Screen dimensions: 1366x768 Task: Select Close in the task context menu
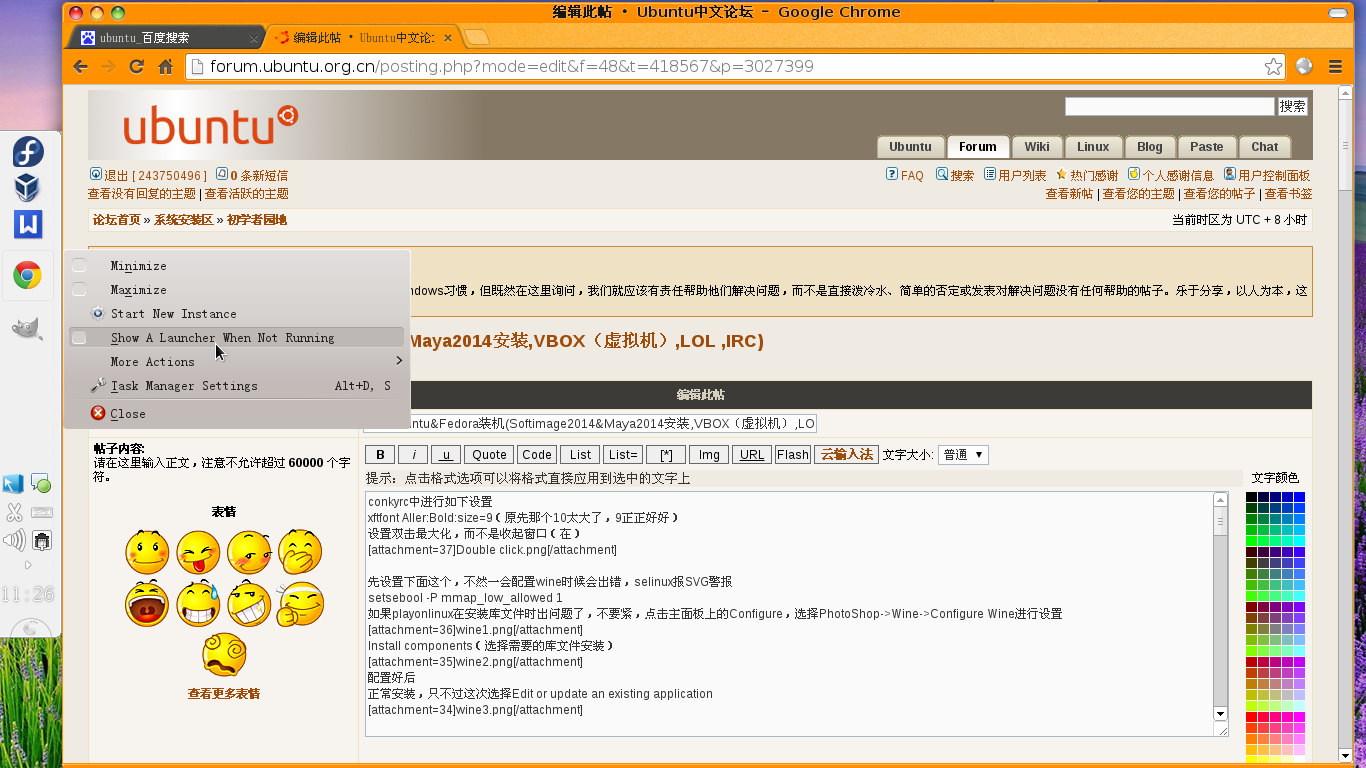point(236,413)
